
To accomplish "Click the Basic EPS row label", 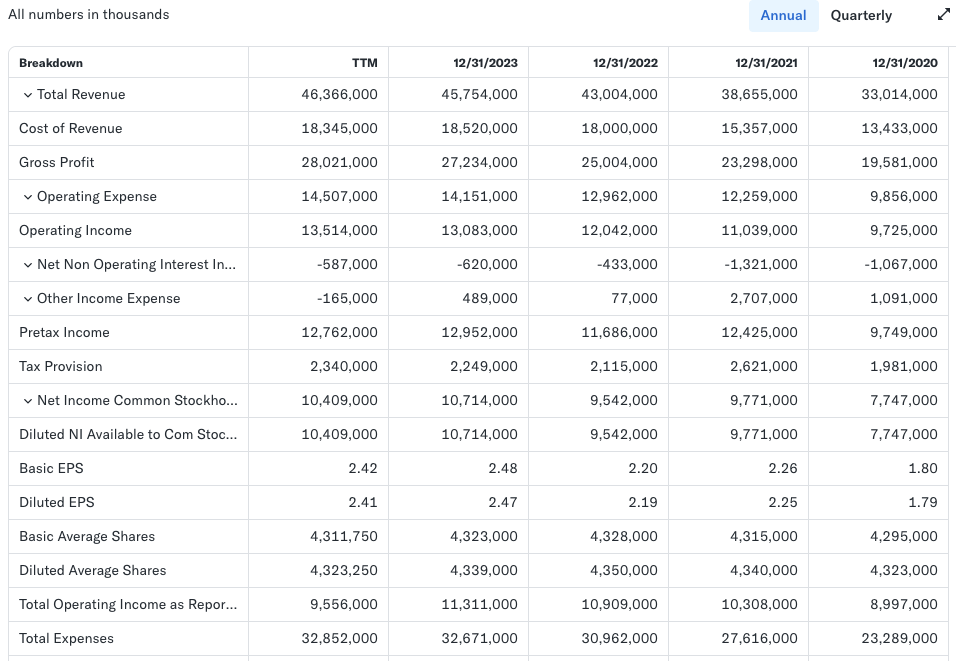I will [51, 468].
